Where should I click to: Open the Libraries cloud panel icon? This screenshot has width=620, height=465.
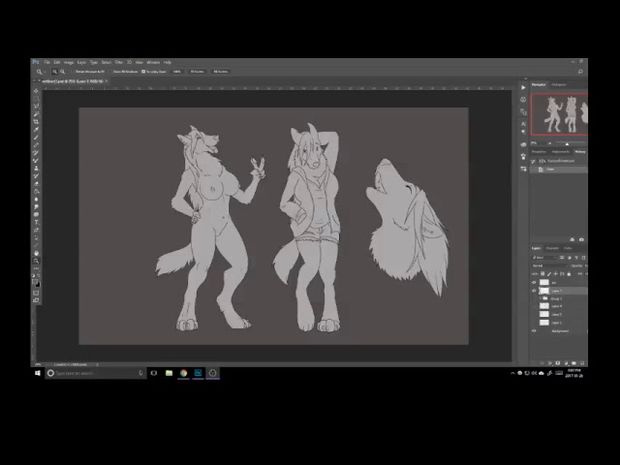(523, 144)
